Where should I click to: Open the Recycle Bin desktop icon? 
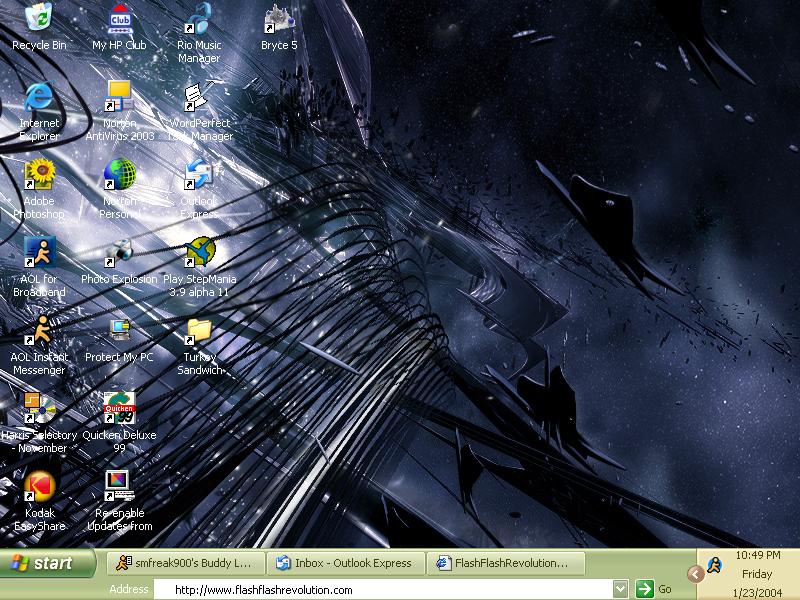tap(39, 17)
